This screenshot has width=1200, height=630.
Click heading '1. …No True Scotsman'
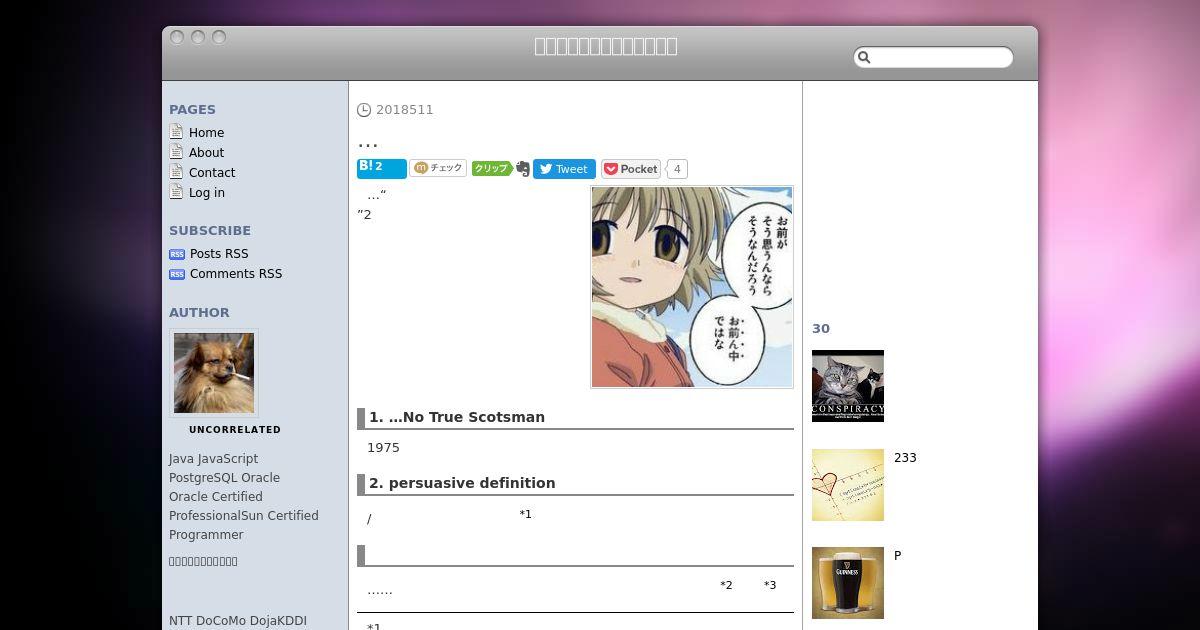tap(457, 417)
